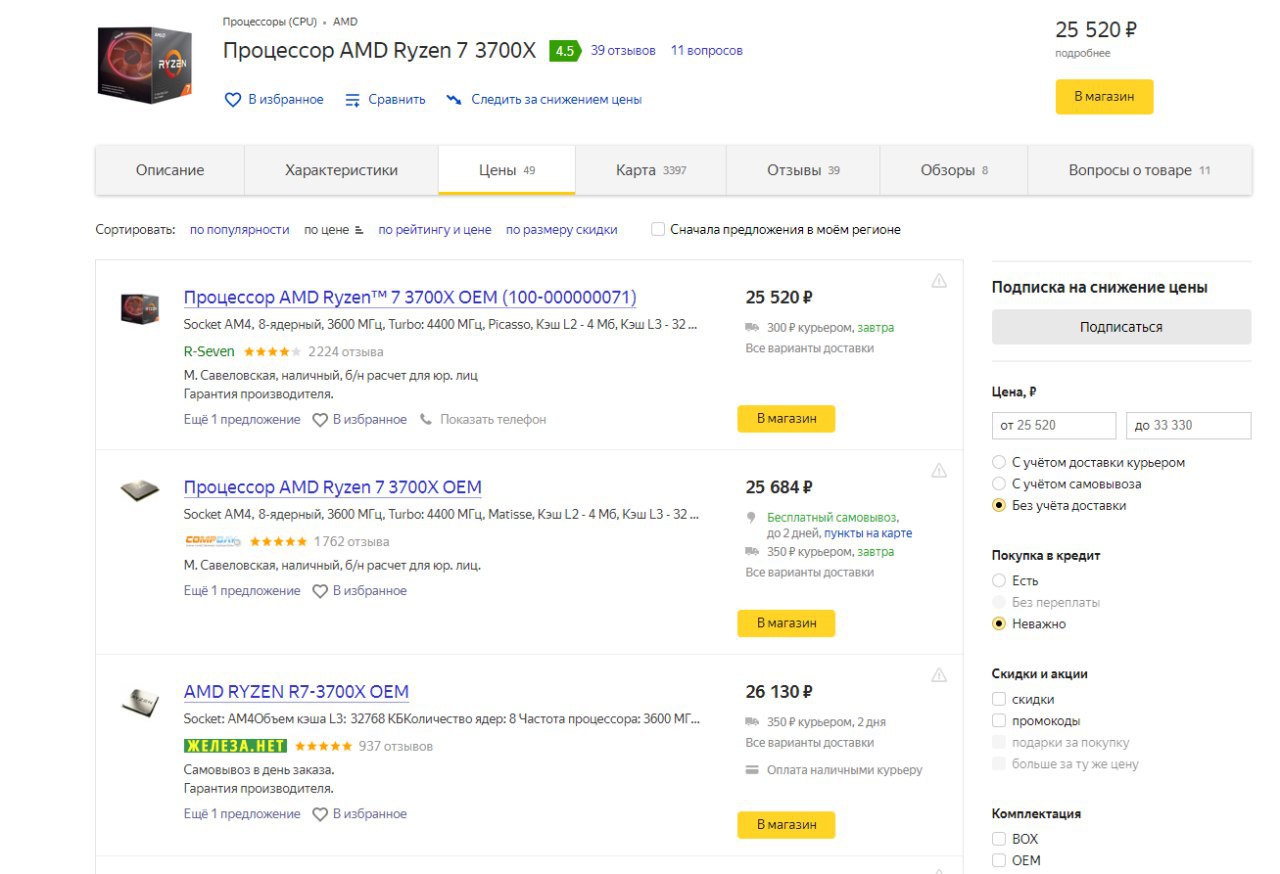Click the ЖЕЛЕЗА.НЕТ shop logo
Screen dimensions: 1280x874
click(x=235, y=746)
